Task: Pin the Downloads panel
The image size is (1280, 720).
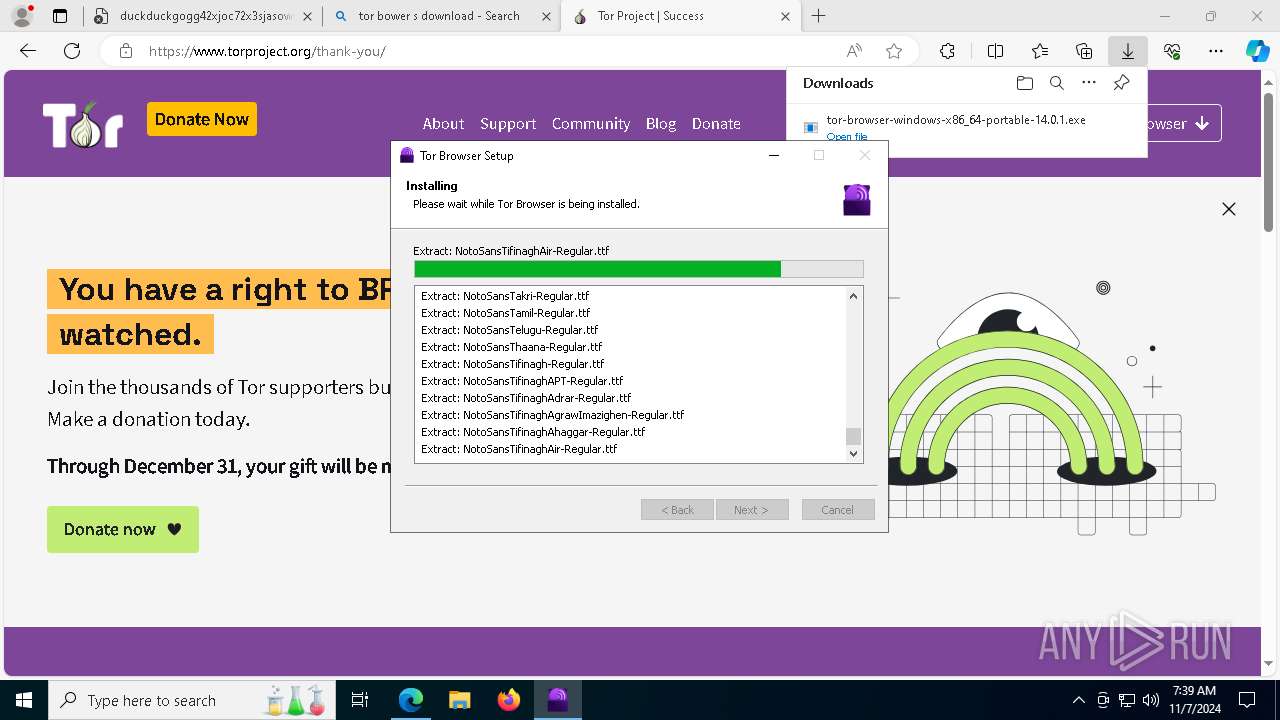Action: click(1121, 83)
